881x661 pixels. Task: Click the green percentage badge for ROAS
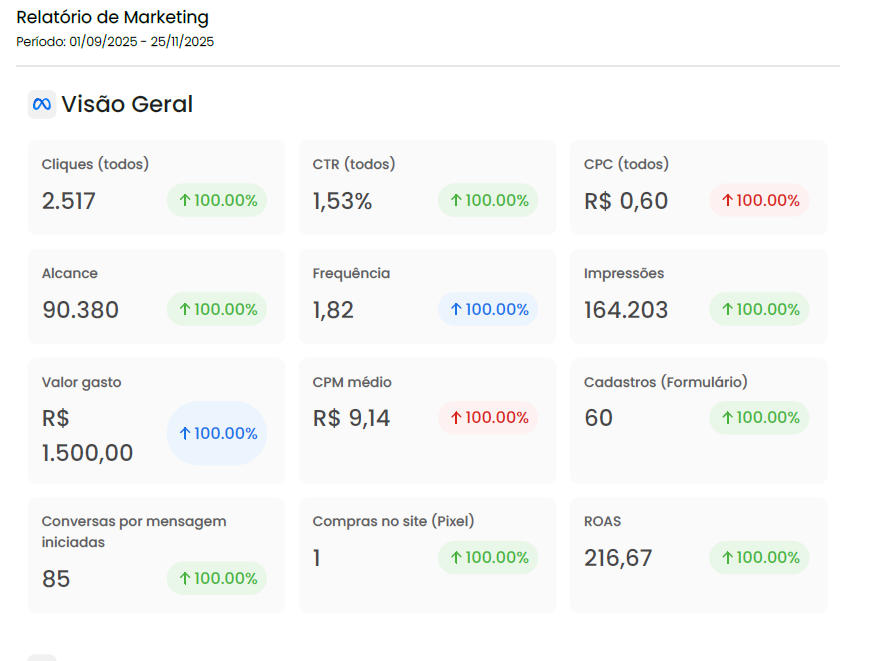(x=759, y=557)
